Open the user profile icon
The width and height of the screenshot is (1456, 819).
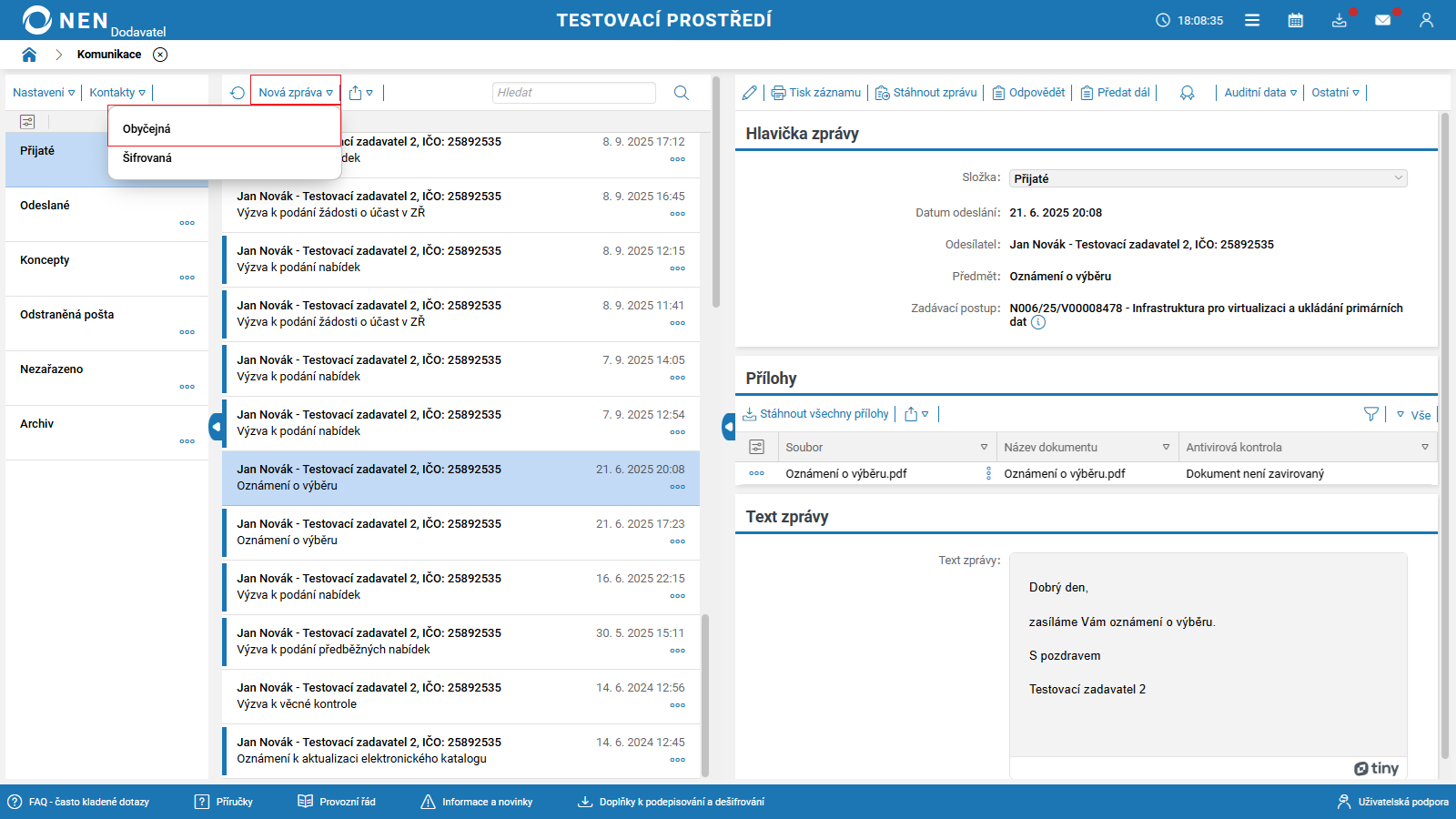pyautogui.click(x=1426, y=20)
